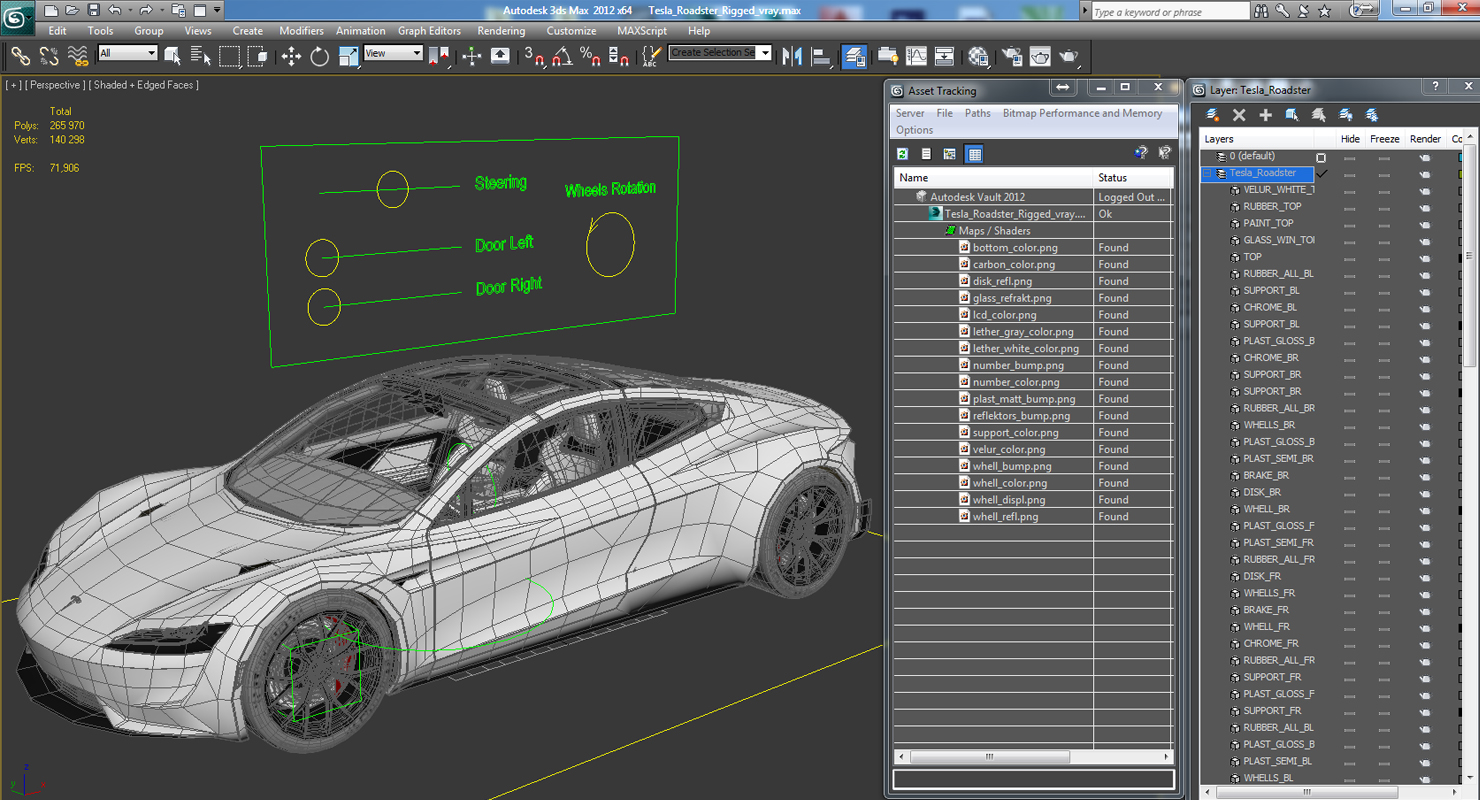The width and height of the screenshot is (1480, 800).
Task: Choose the Select Object tool
Action: [x=172, y=56]
